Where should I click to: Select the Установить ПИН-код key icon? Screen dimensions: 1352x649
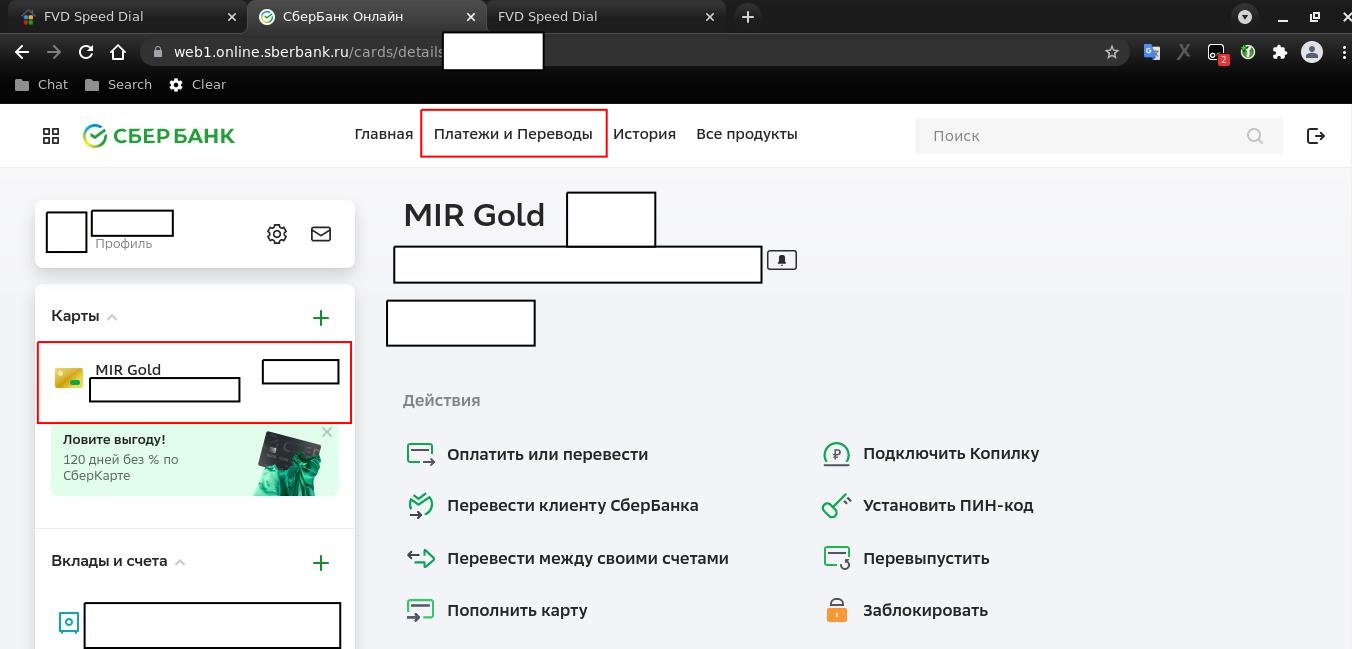tap(837, 505)
